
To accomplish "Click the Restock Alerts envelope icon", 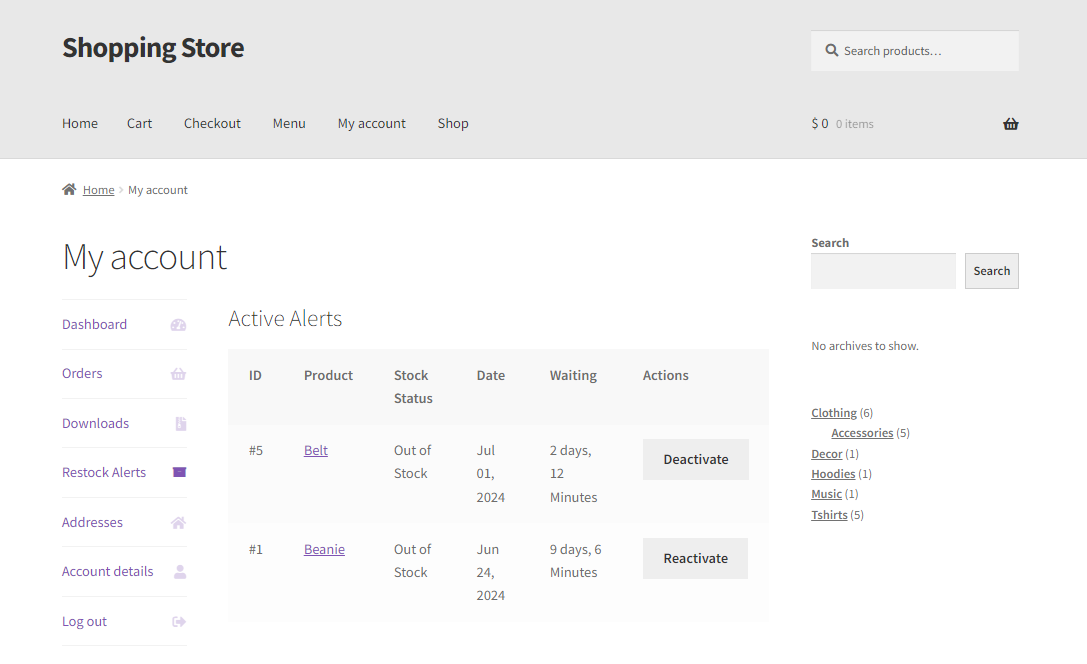I will pyautogui.click(x=179, y=472).
